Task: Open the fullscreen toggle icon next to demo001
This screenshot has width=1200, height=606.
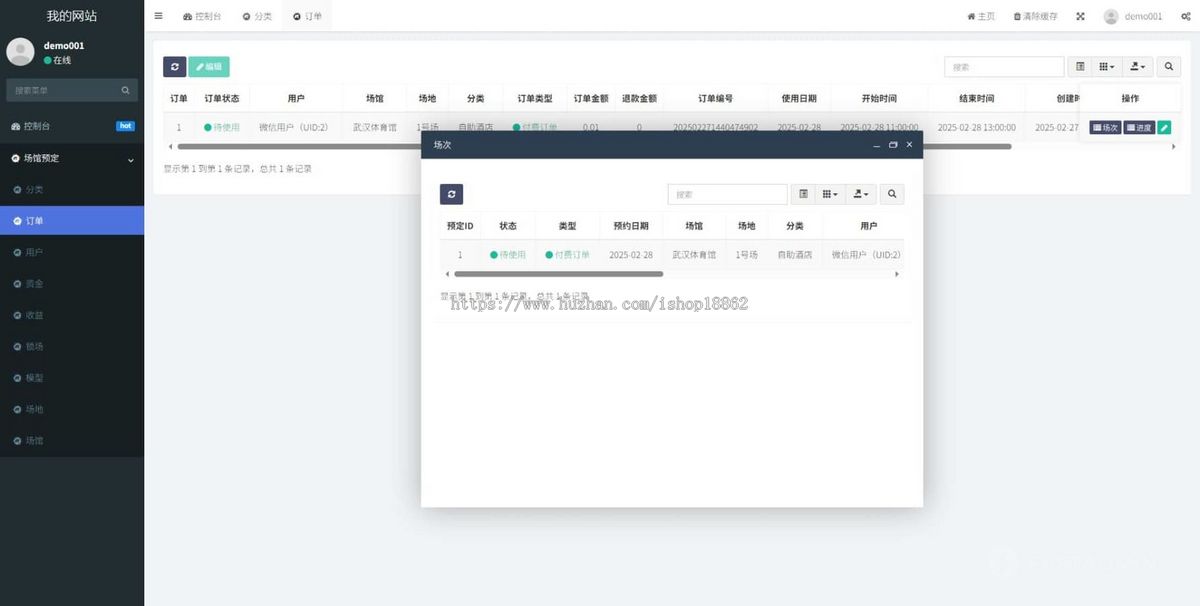Action: (x=1080, y=15)
